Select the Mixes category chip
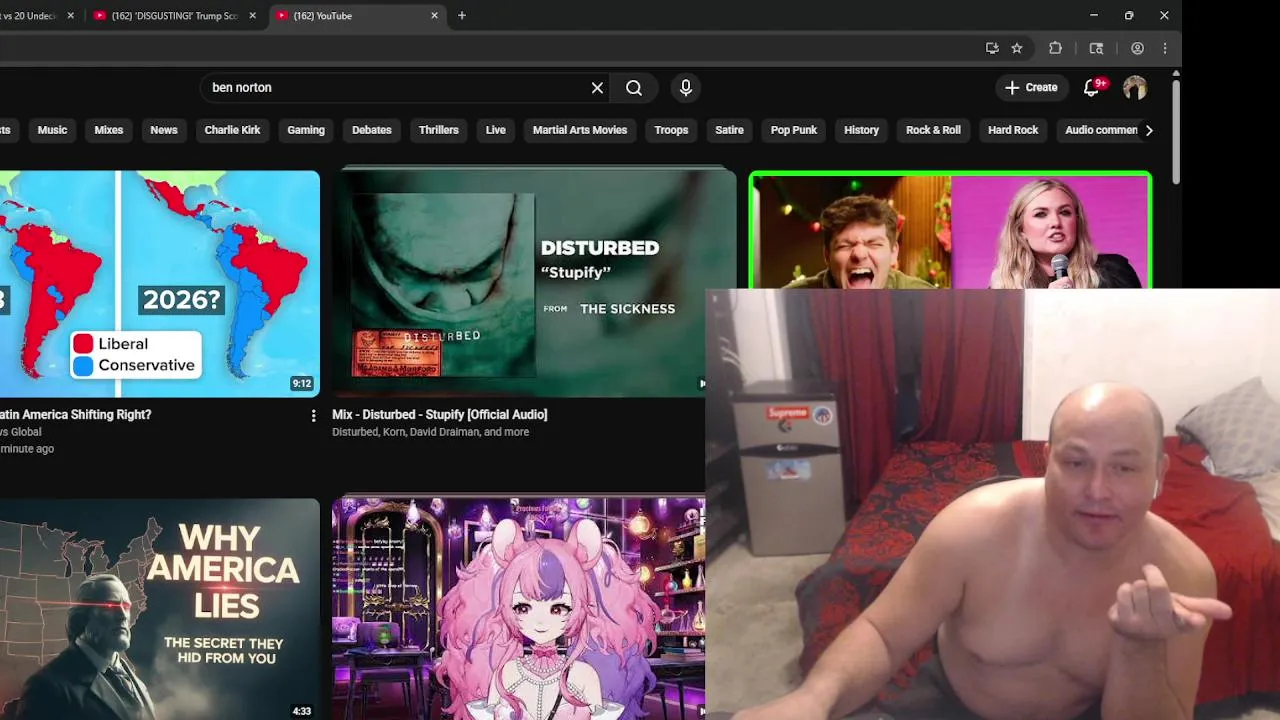The width and height of the screenshot is (1280, 720). [108, 130]
